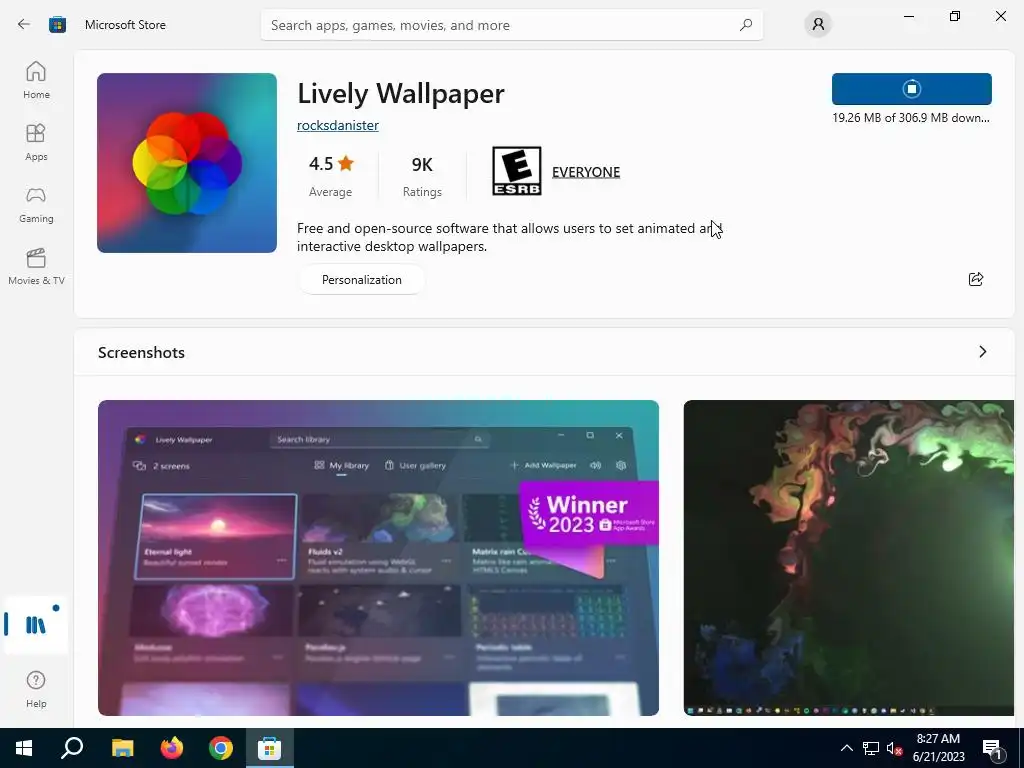Click the search apps input field
This screenshot has height=768, width=1024.
pyautogui.click(x=511, y=25)
